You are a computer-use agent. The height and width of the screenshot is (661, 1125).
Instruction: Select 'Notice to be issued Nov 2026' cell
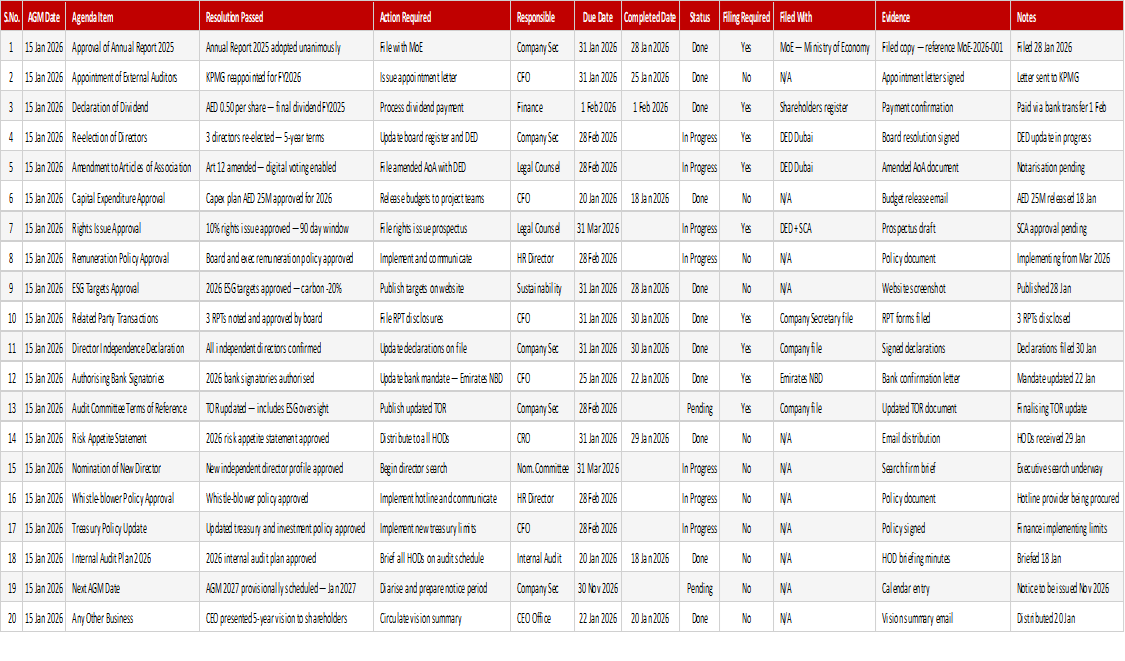click(1067, 588)
